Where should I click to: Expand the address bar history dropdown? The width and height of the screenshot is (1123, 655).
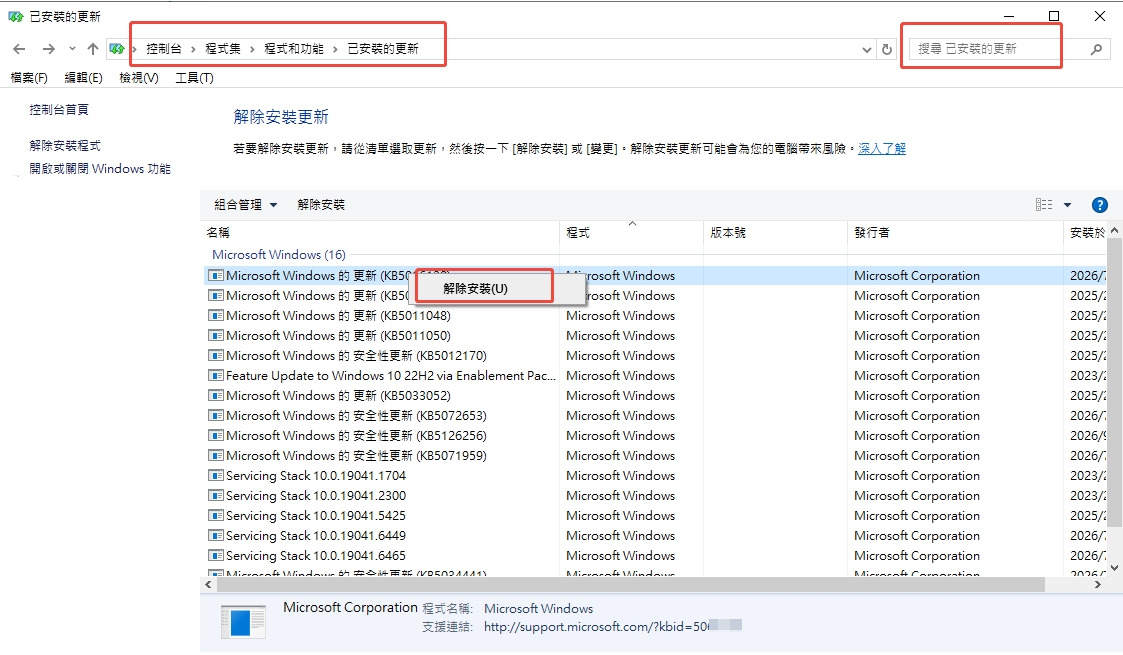[x=867, y=49]
